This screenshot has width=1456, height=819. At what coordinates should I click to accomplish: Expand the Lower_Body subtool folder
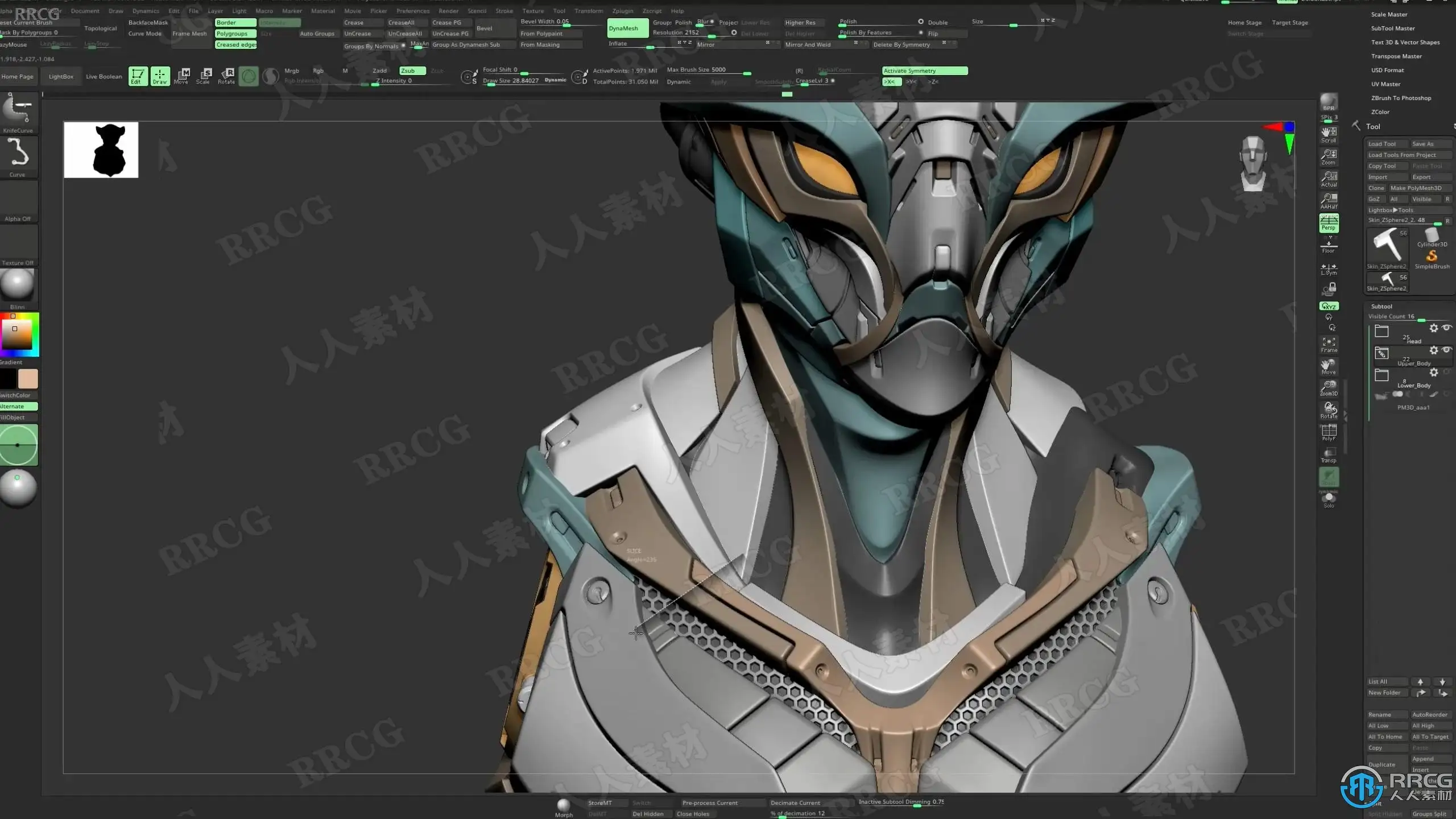(x=1381, y=375)
